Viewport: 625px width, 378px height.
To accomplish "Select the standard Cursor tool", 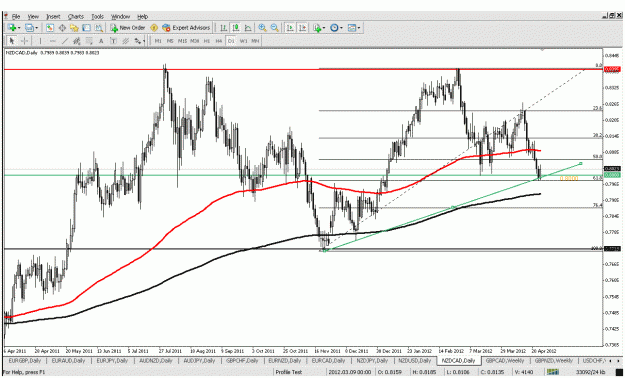I will [12, 41].
